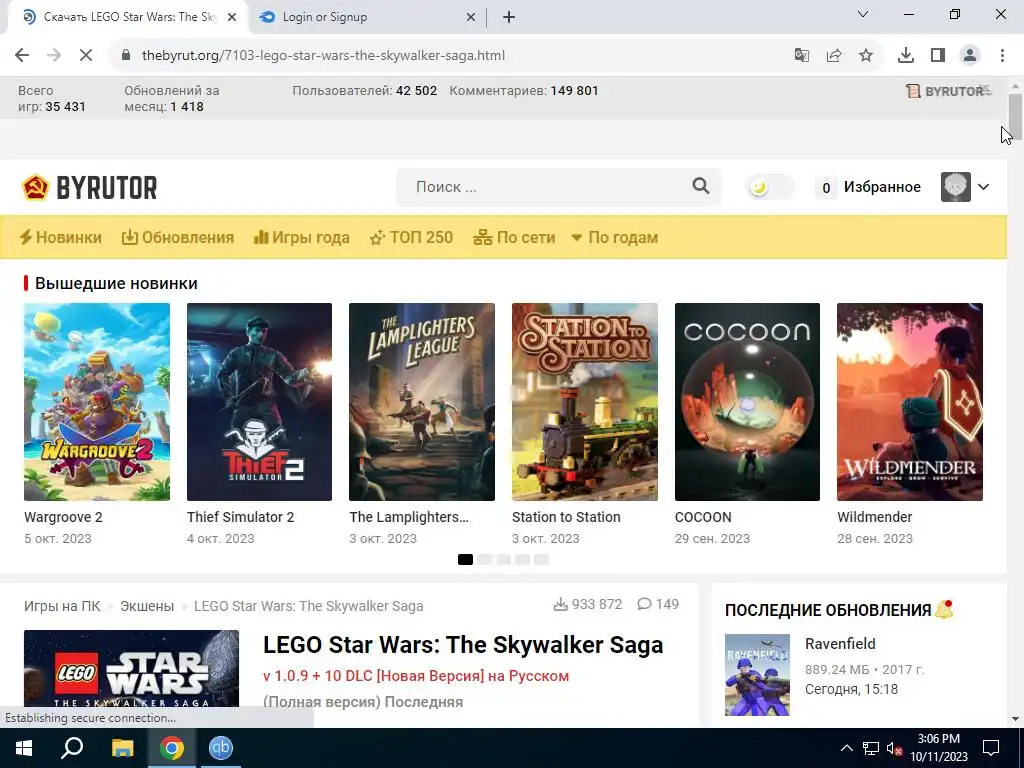Open Chrome profile avatar icon

point(970,56)
